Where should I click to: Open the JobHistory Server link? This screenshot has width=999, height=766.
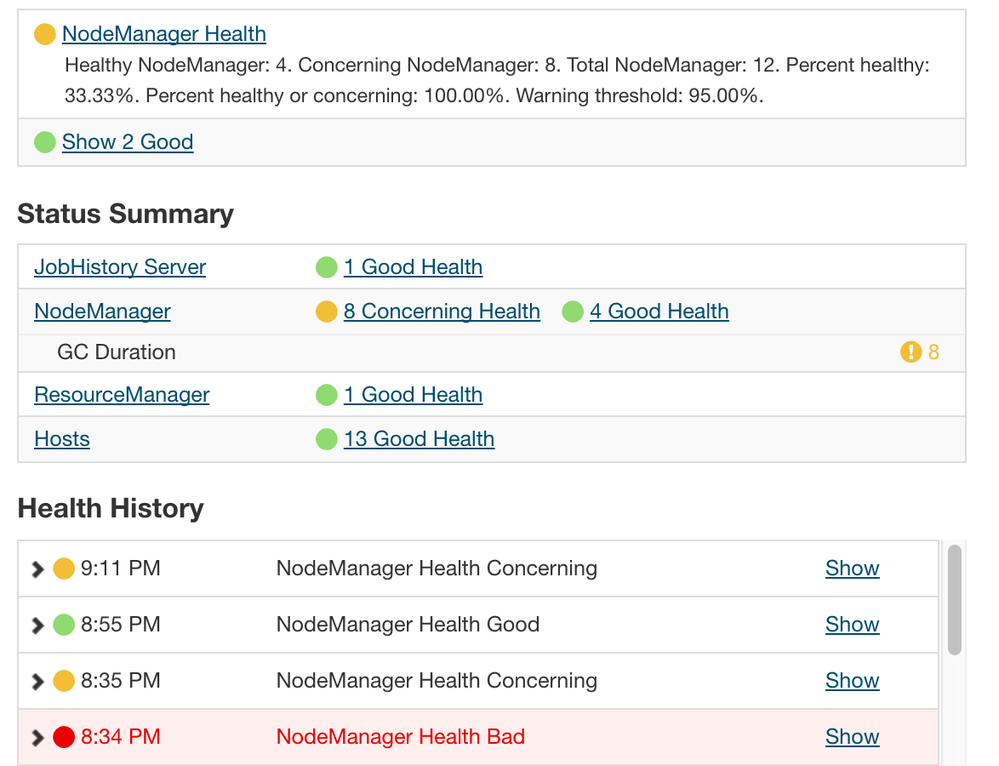tap(120, 267)
